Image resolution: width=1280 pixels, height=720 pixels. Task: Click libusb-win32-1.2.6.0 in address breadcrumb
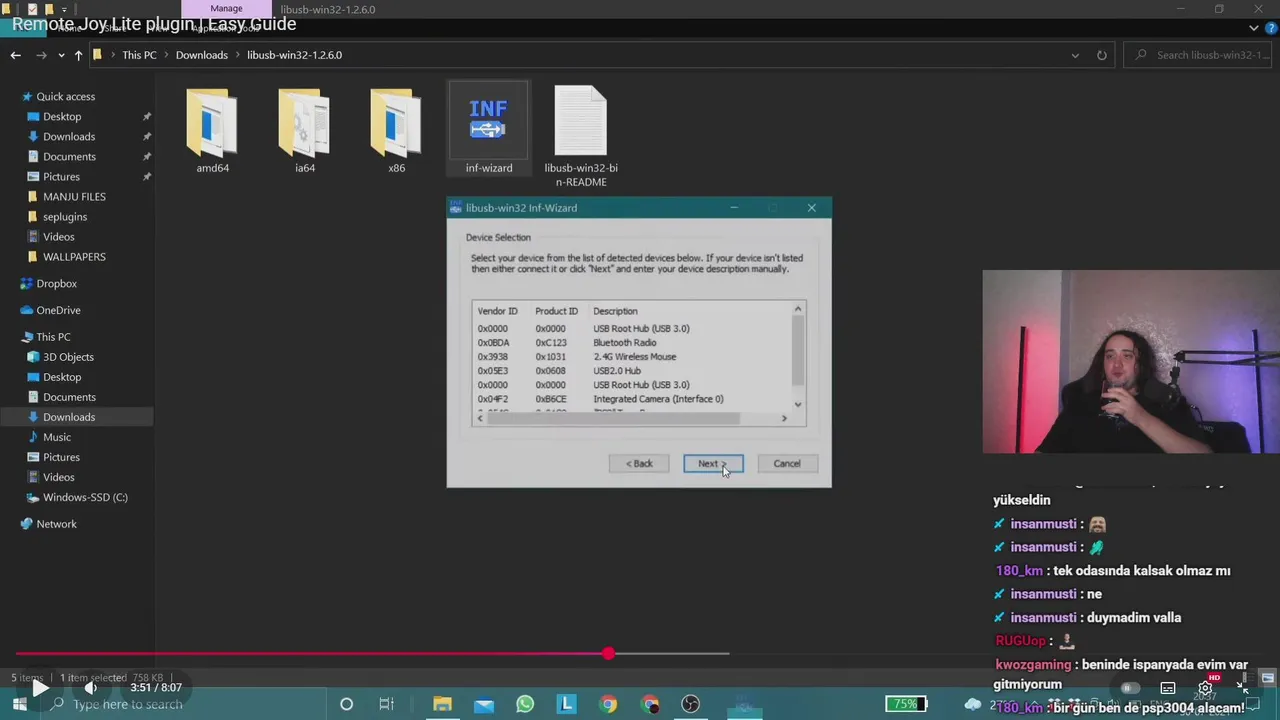pos(295,55)
